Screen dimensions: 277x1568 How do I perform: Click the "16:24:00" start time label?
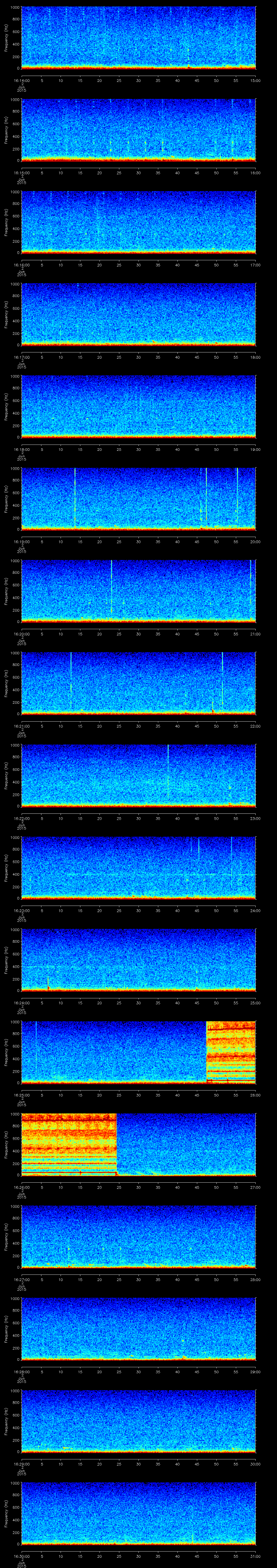[21, 1003]
